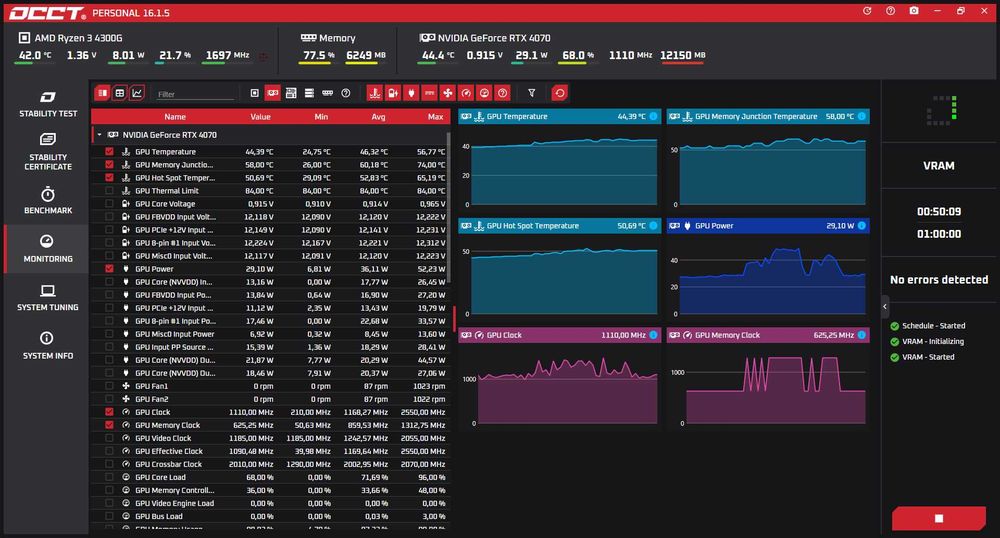Open the Monitoring section

[x=48, y=249]
